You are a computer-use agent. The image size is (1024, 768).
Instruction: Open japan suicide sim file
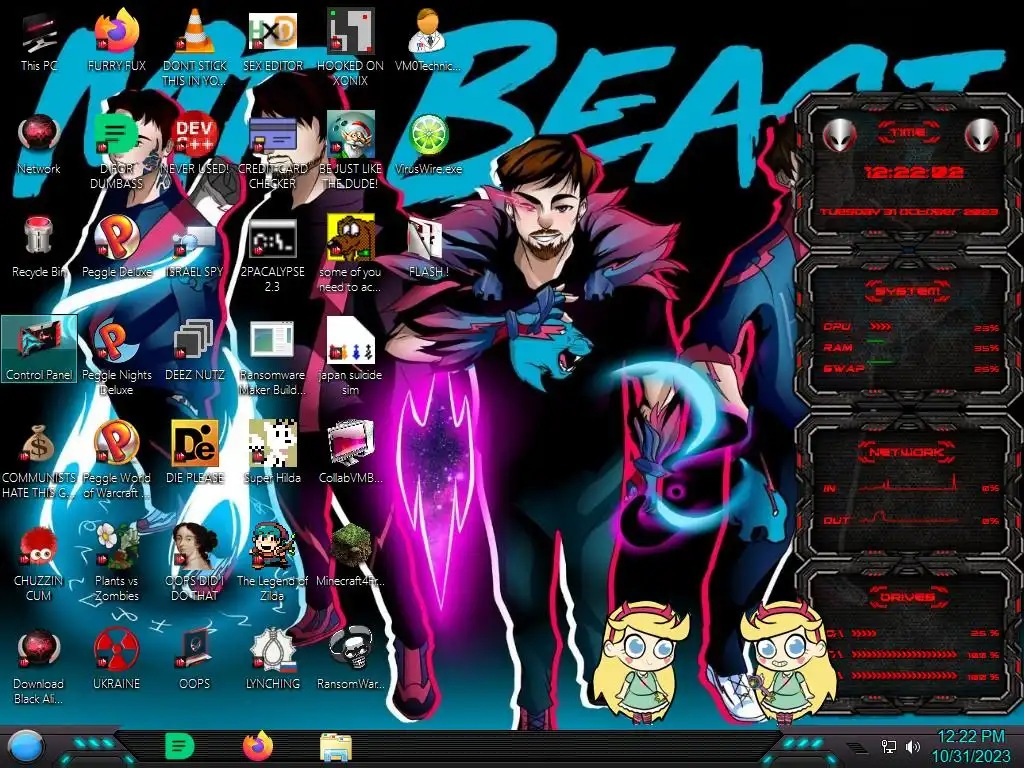pos(350,357)
